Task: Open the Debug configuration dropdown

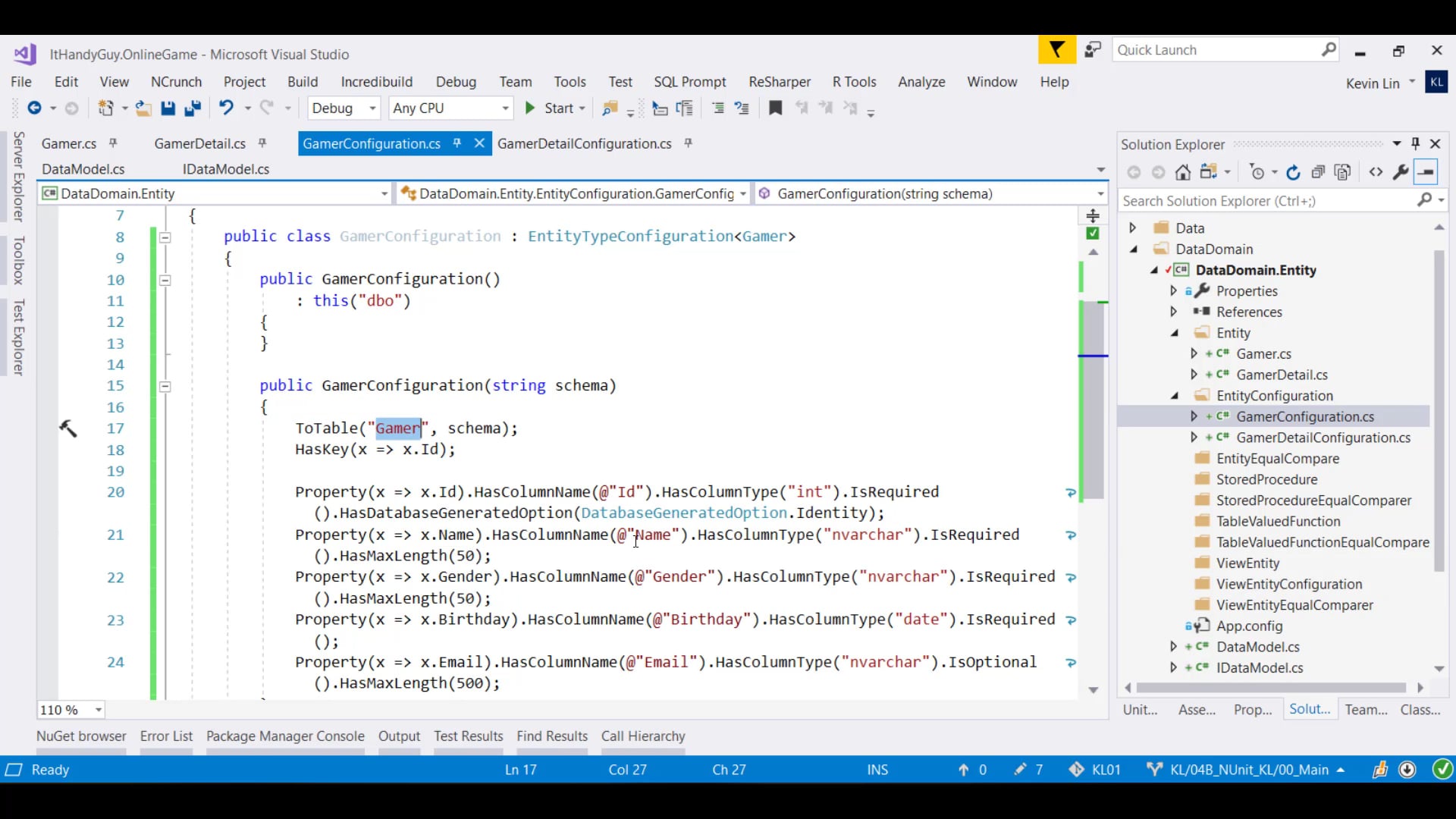Action: (x=372, y=108)
